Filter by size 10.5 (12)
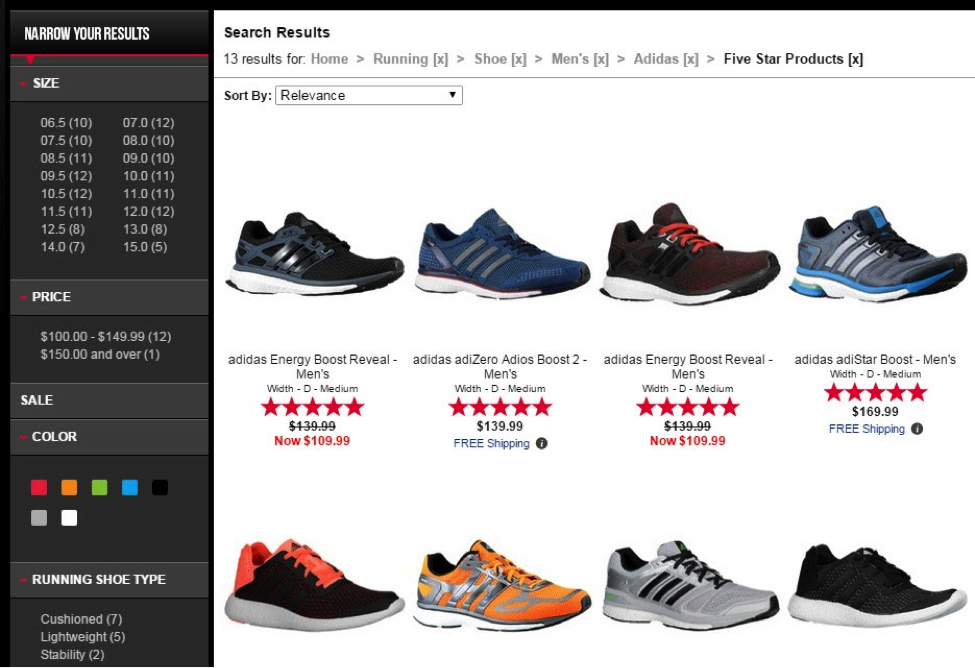 coord(66,193)
